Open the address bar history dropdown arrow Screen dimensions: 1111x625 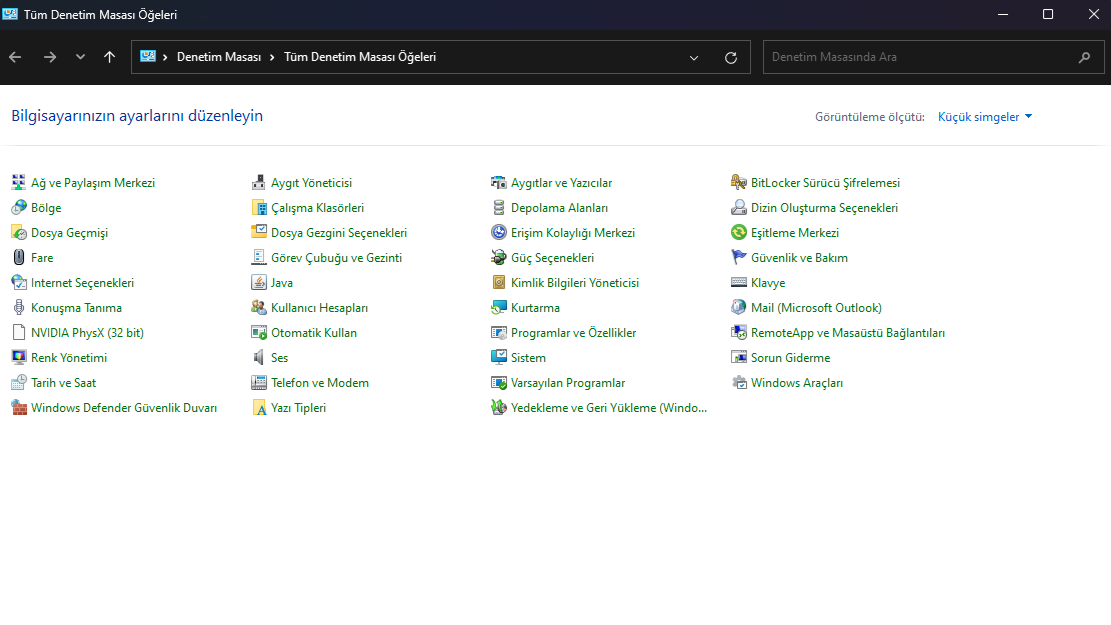pyautogui.click(x=694, y=58)
